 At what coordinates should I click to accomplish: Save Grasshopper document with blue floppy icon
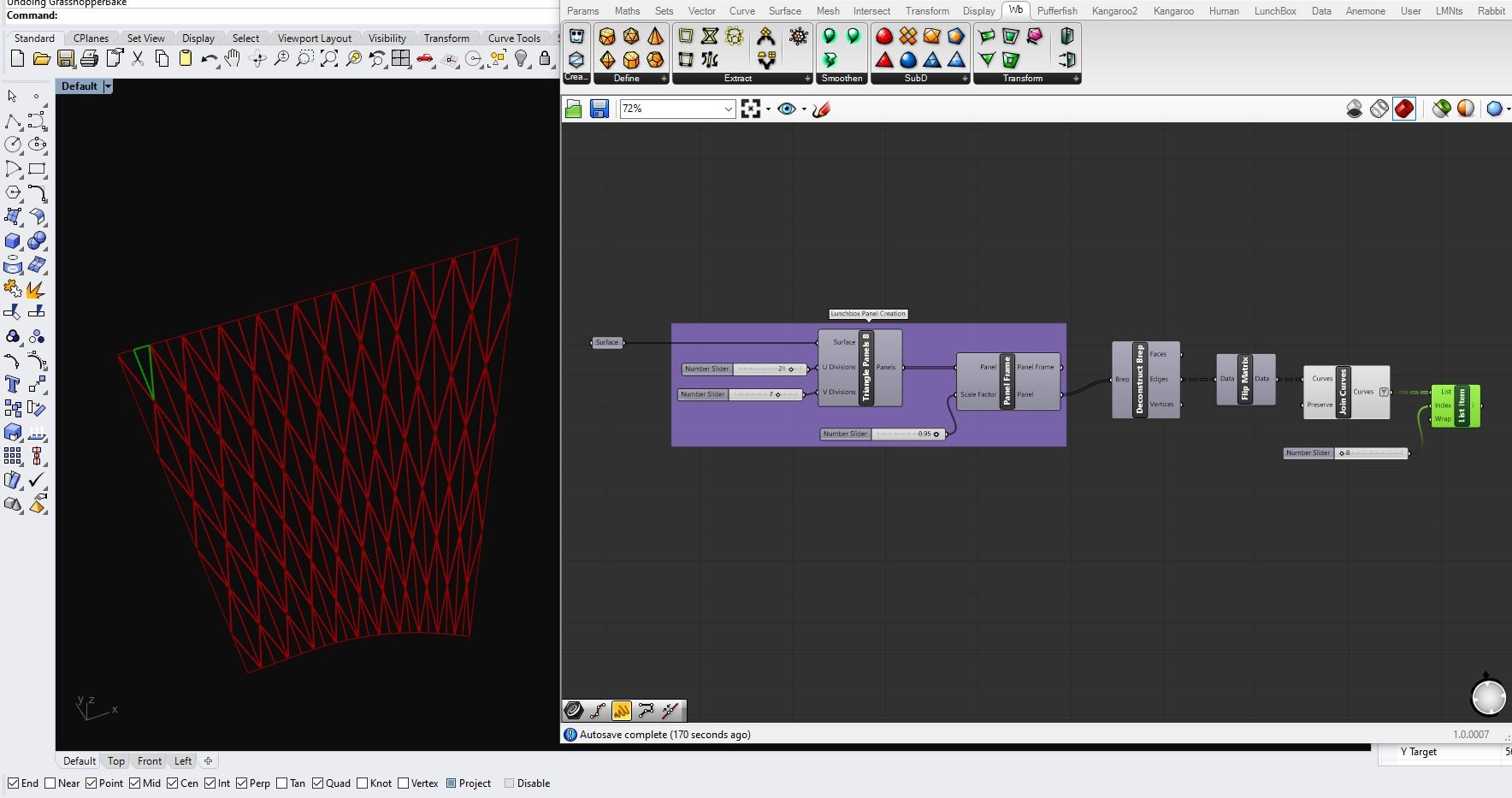(x=599, y=109)
